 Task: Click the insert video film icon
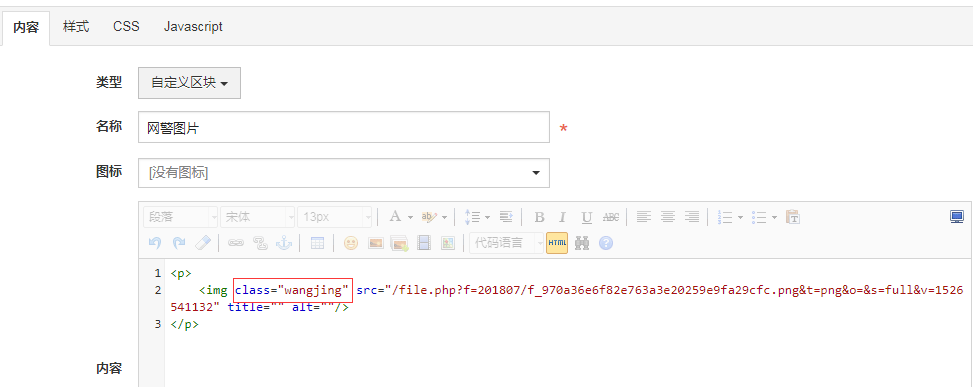[424, 243]
